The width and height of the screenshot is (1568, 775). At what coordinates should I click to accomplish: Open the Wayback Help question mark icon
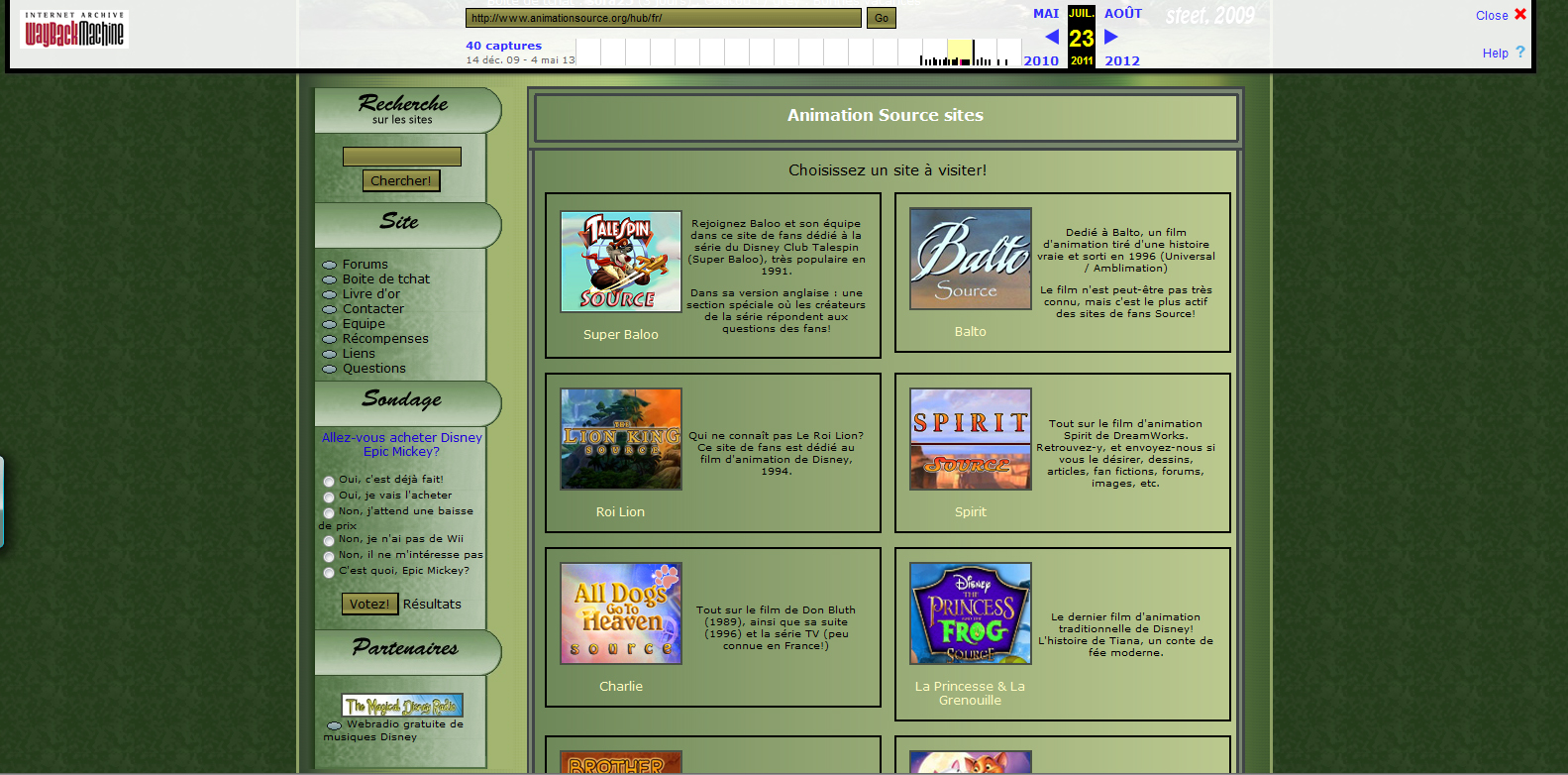pos(1520,52)
